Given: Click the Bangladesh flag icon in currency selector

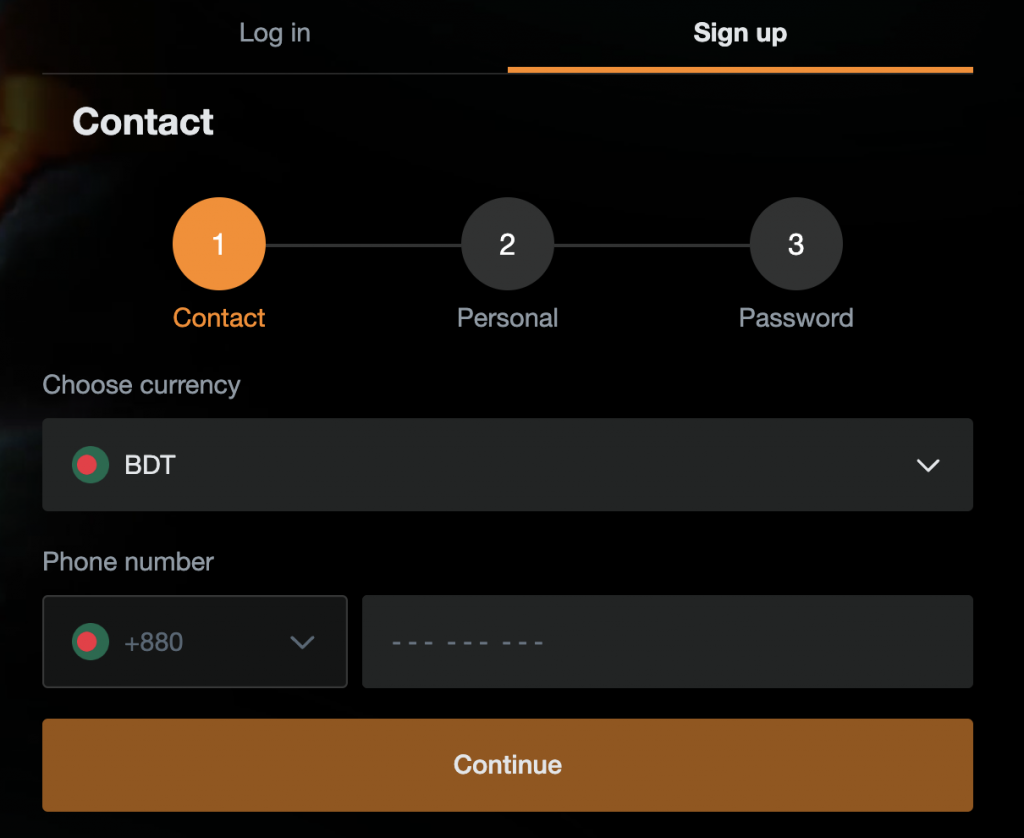Looking at the screenshot, I should [89, 464].
